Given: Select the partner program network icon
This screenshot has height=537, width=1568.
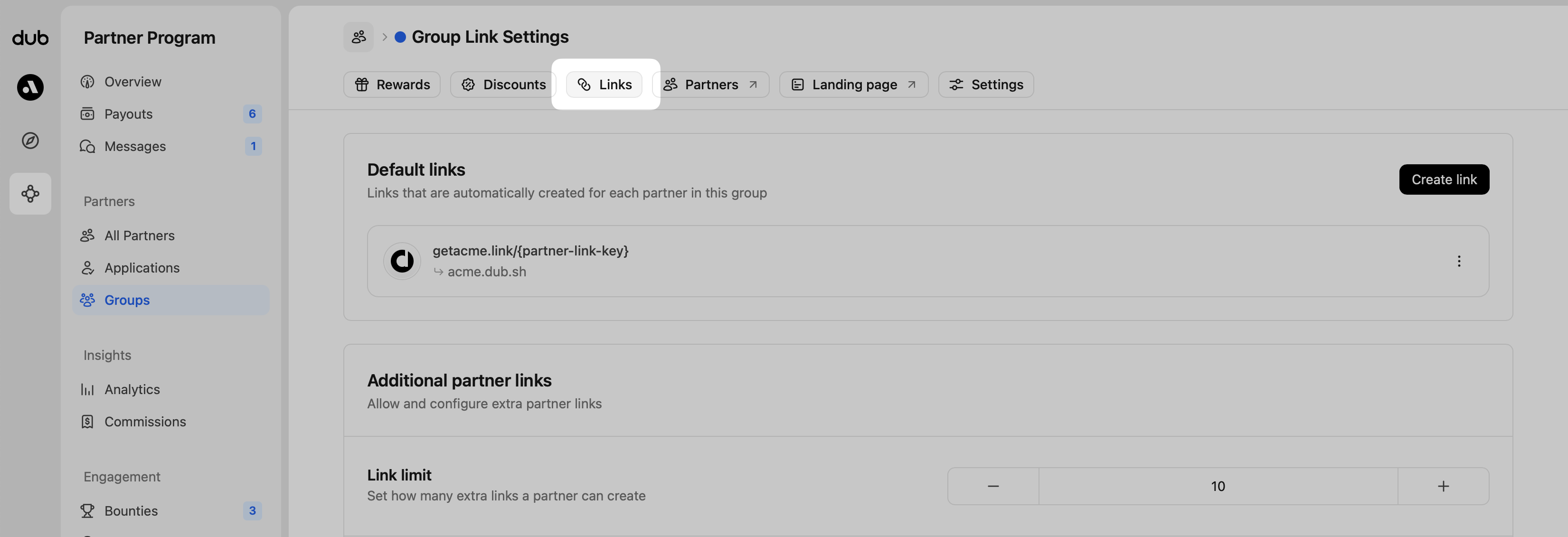Looking at the screenshot, I should pos(30,194).
